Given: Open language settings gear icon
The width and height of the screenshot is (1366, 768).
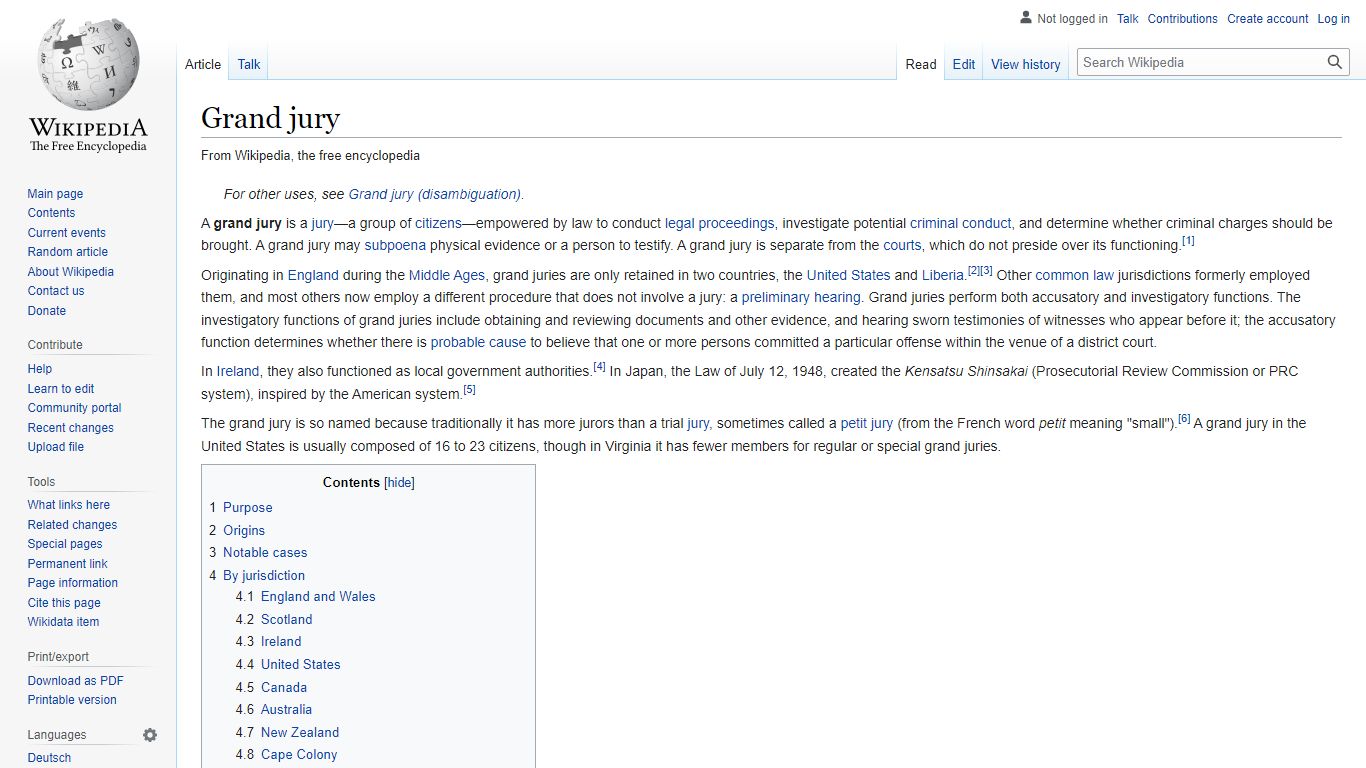Looking at the screenshot, I should [x=150, y=735].
